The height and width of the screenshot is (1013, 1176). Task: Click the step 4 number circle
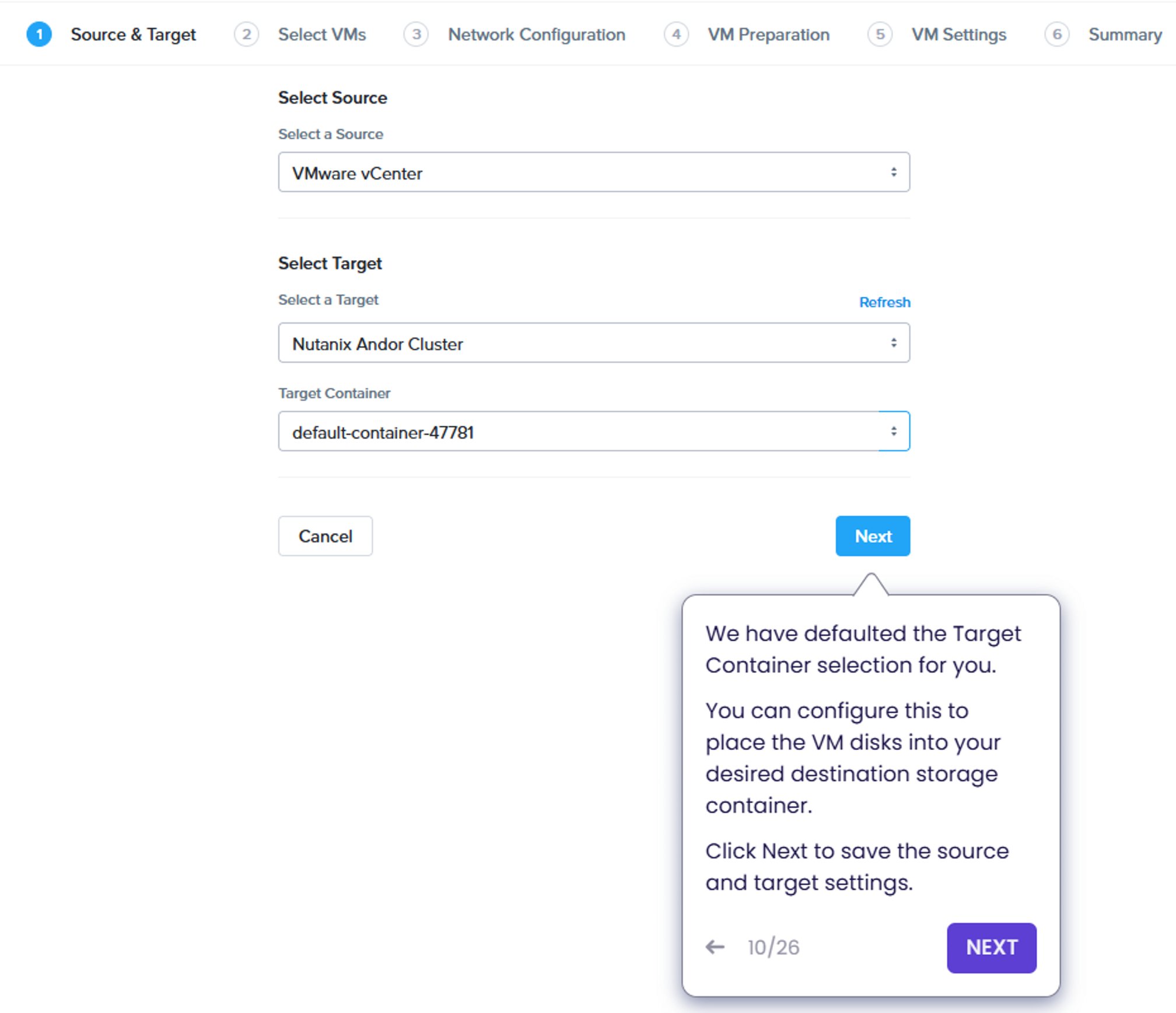coord(676,34)
